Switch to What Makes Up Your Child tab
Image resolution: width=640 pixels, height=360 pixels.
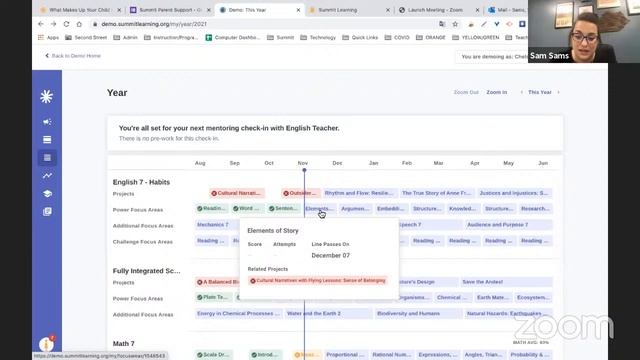click(80, 10)
